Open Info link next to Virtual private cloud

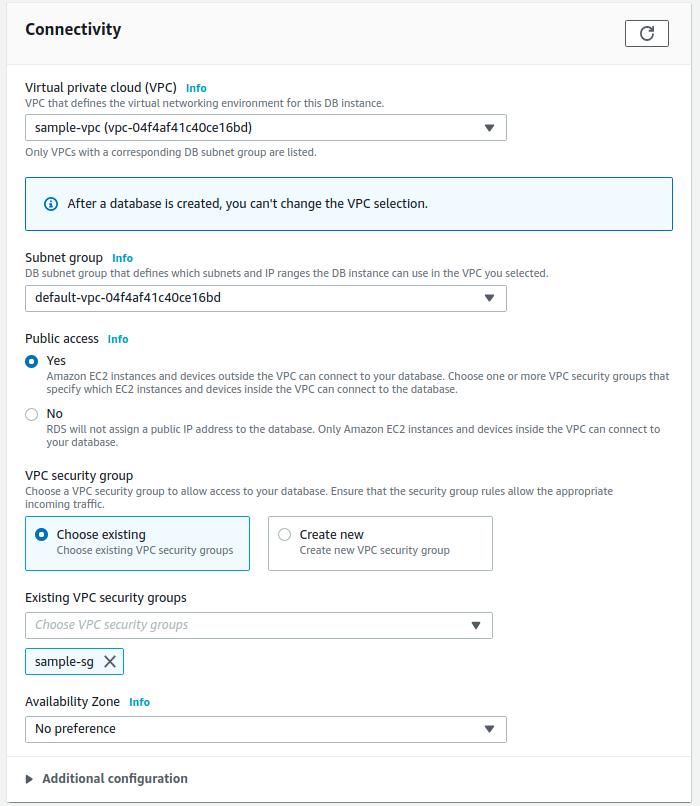click(x=196, y=88)
